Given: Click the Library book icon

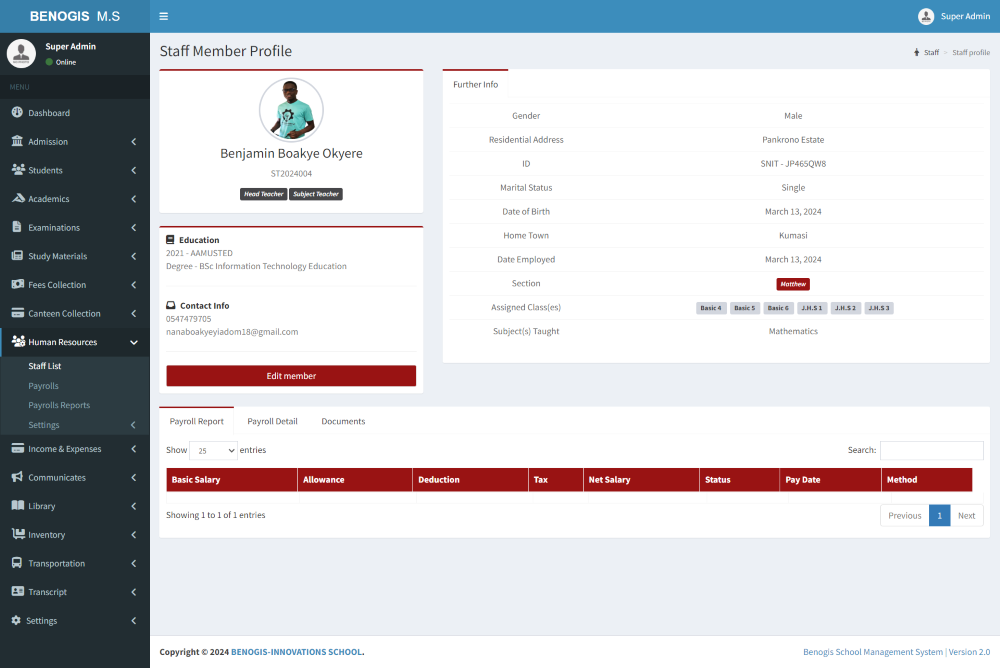Looking at the screenshot, I should click(x=17, y=506).
